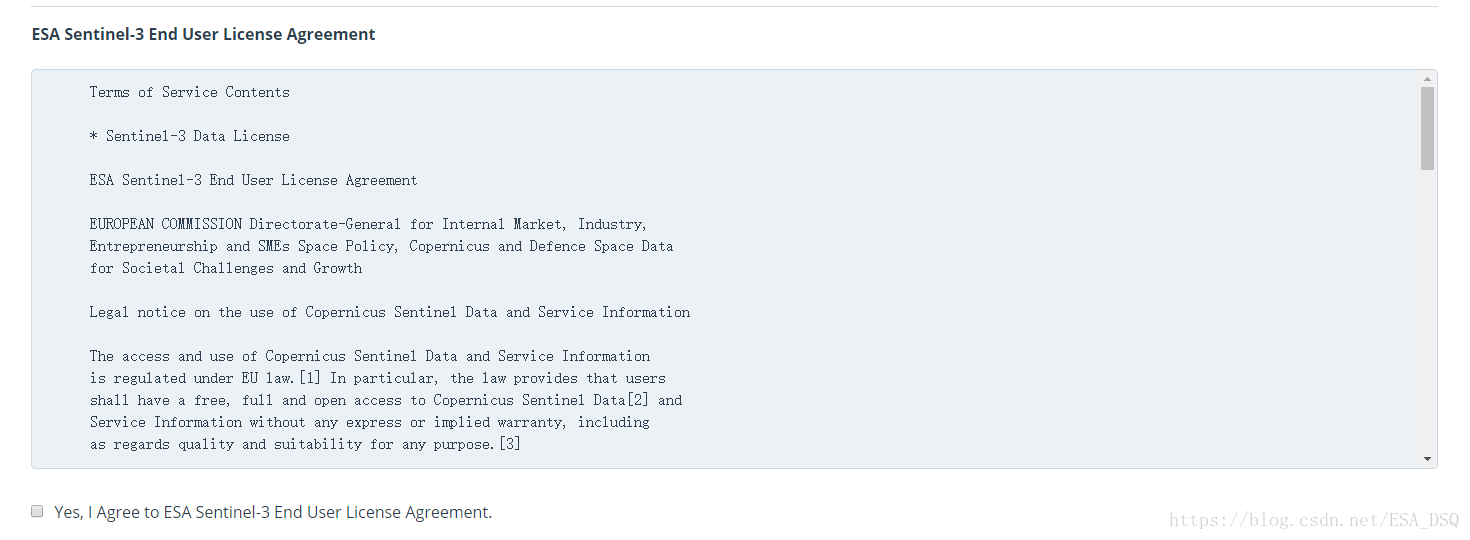This screenshot has width=1470, height=540.
Task: Tick the Agree to Sentinel-3 License checkbox
Action: (37, 511)
